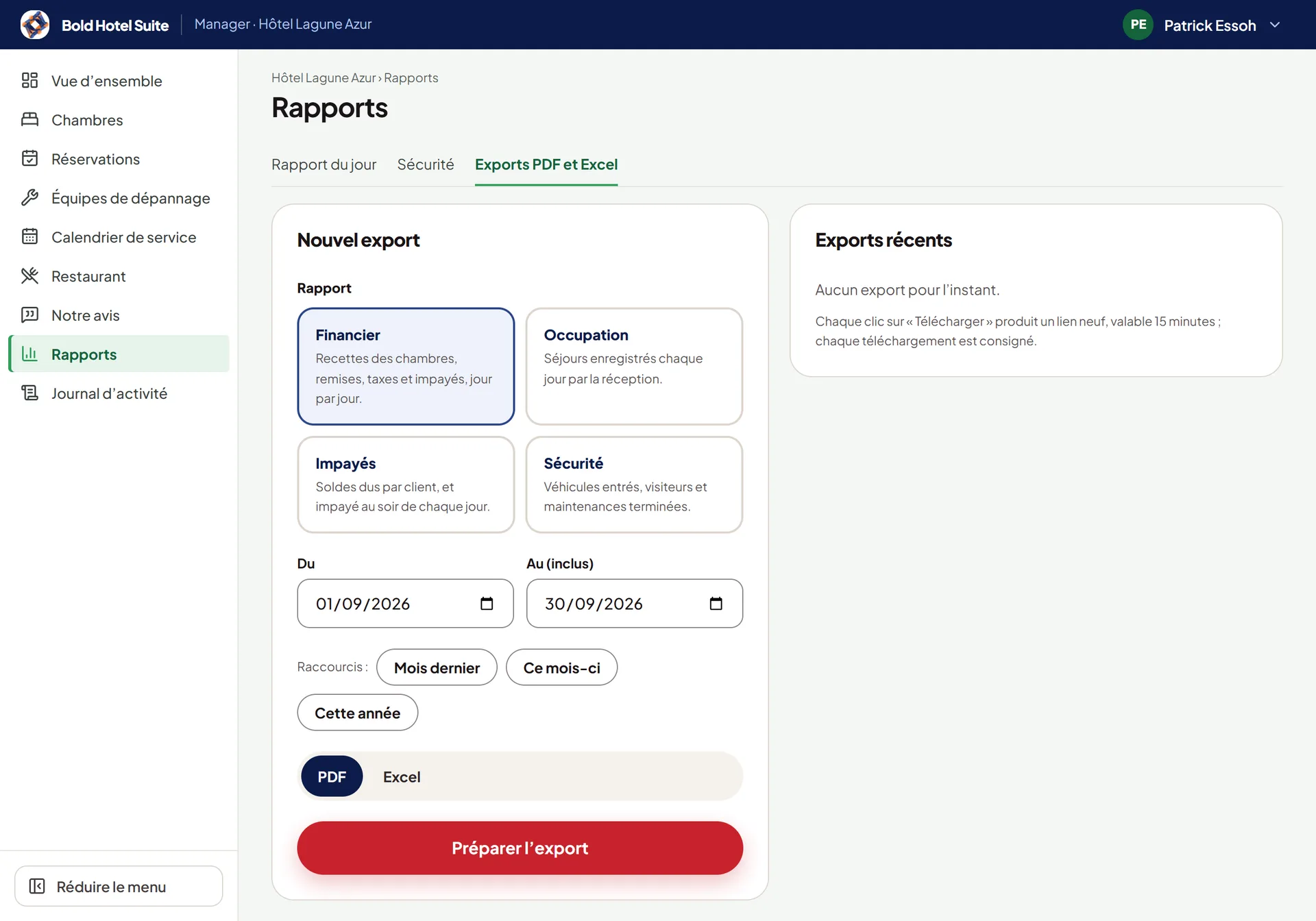
Task: Switch to the Sécurité tab
Action: point(426,164)
